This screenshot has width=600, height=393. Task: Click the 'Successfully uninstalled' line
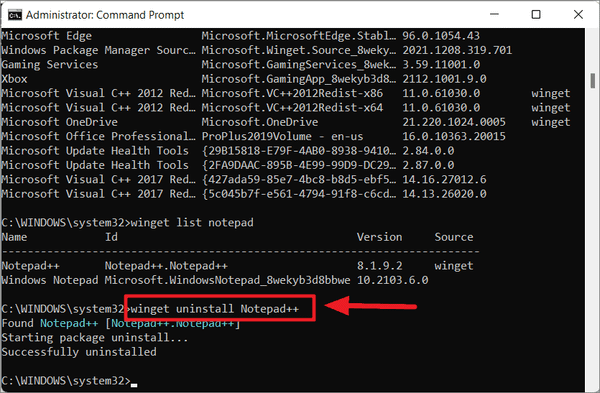tap(79, 352)
